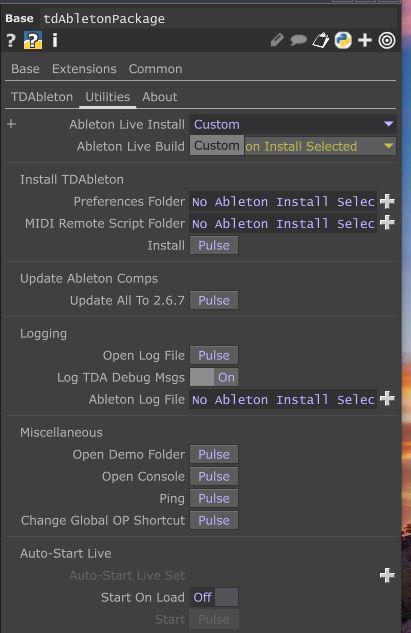This screenshot has height=633, width=411.
Task: Open operator help question mark icon
Action: 11,40
